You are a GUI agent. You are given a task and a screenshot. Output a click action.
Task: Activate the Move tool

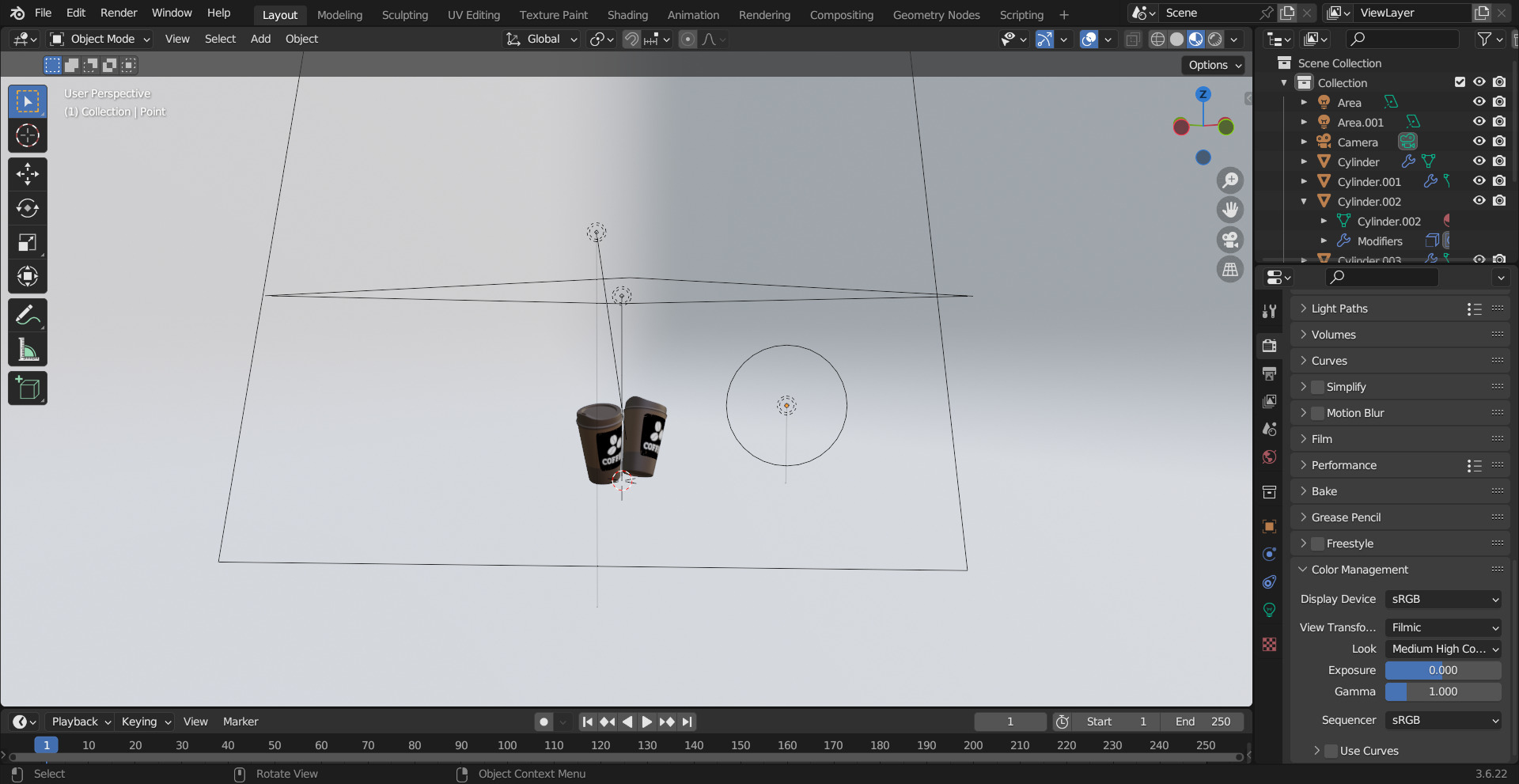[x=28, y=174]
